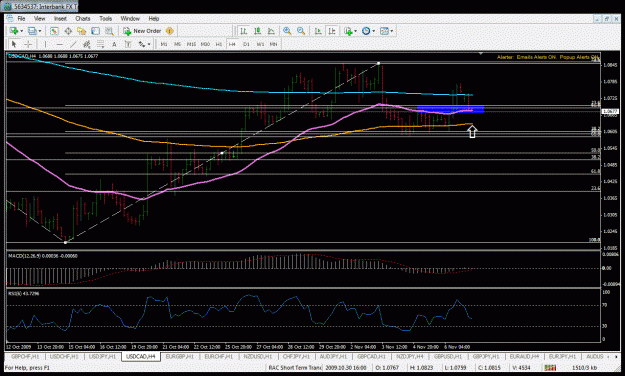Expand the New Chart dropdown arrow

[x=22, y=31]
